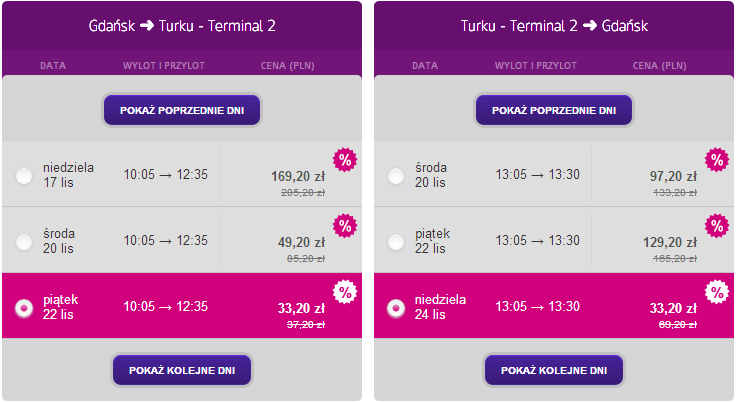Click the 169,20 zł outbound price
This screenshot has height=402, width=737.
(298, 176)
